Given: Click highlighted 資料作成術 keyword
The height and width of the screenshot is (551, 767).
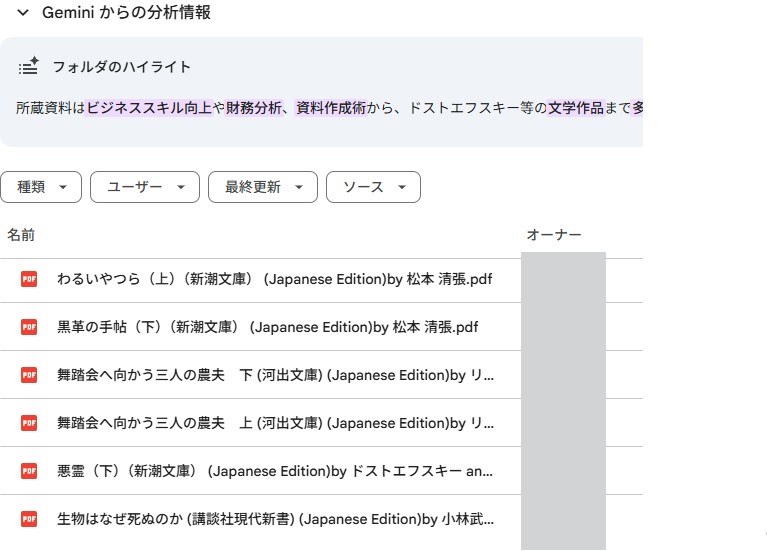Looking at the screenshot, I should (x=331, y=107).
